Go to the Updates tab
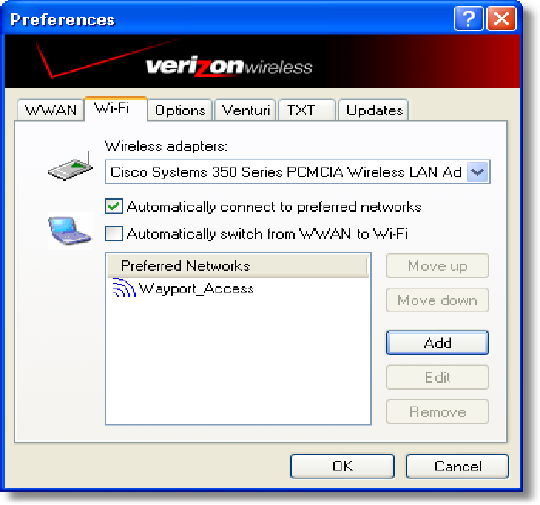540x505 pixels. (374, 110)
